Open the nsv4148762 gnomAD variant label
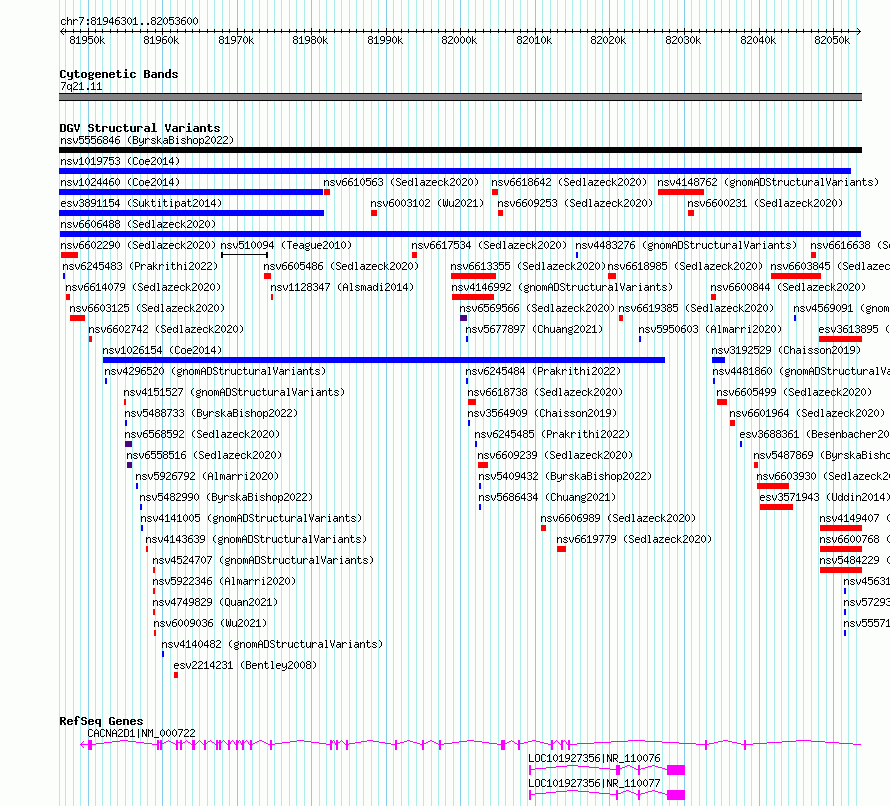This screenshot has height=806, width=890. point(768,182)
